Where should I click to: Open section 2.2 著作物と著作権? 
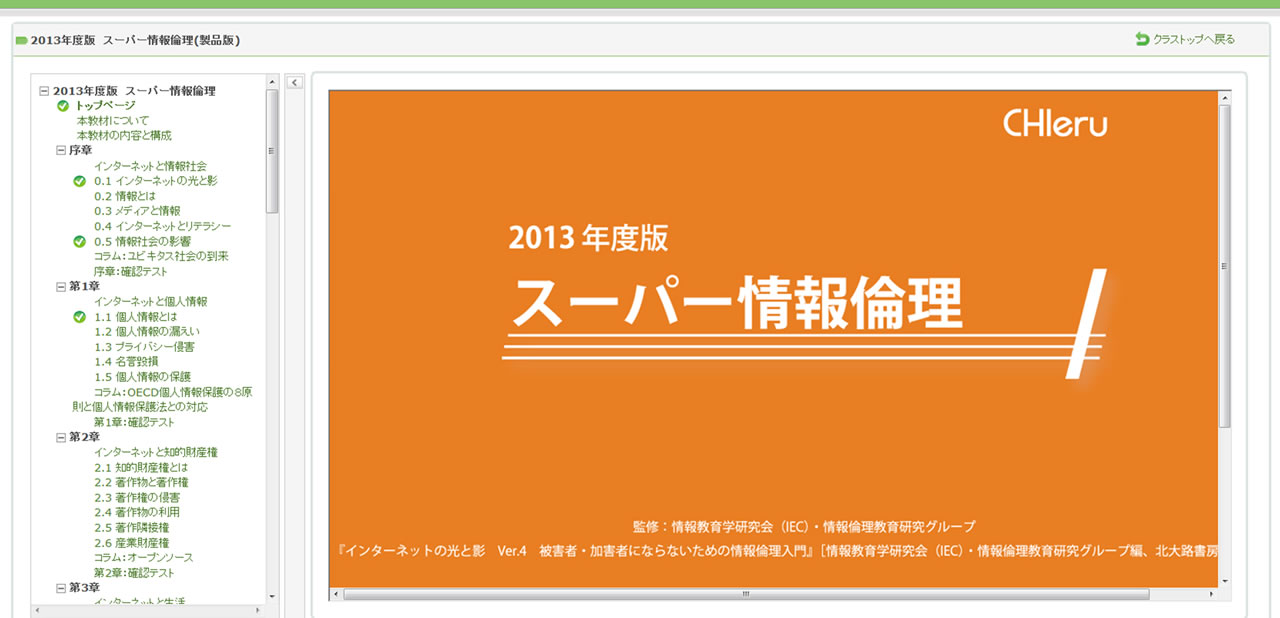pos(141,483)
